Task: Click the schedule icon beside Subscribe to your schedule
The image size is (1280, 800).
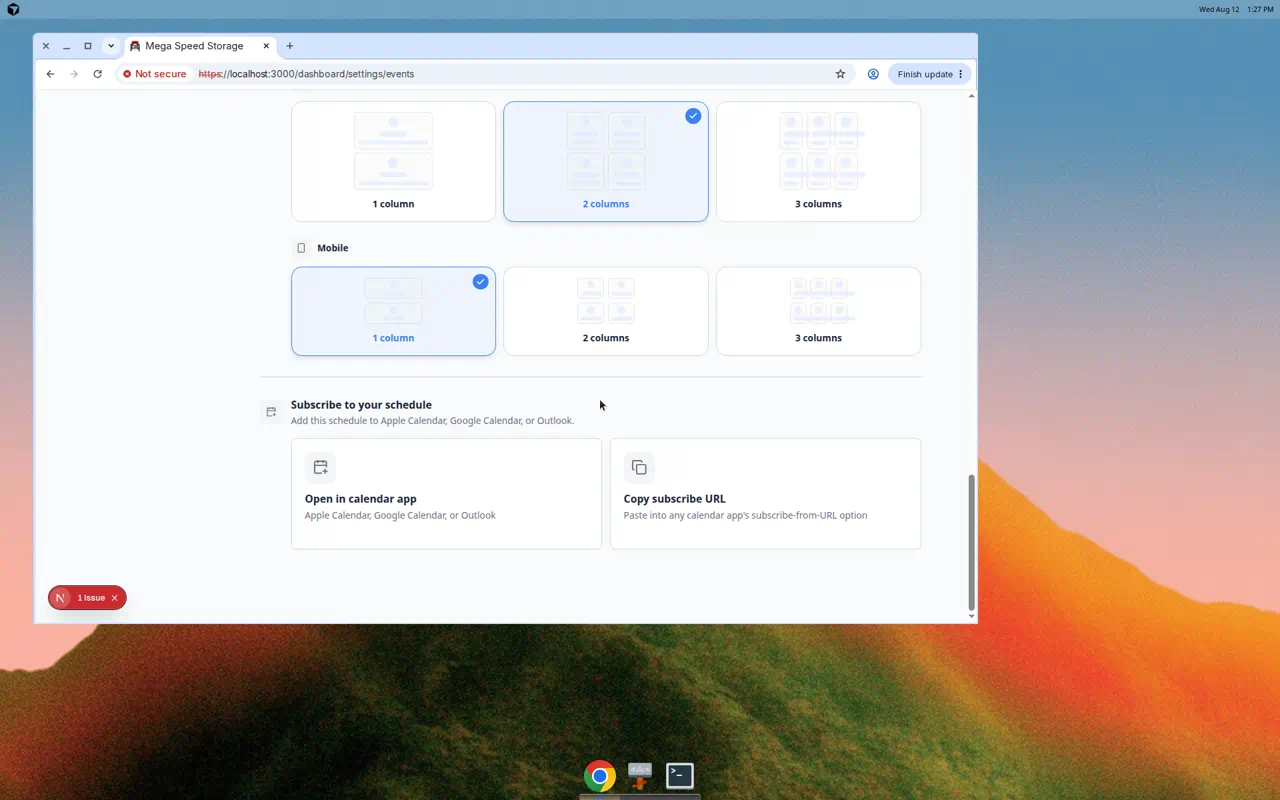Action: point(271,412)
